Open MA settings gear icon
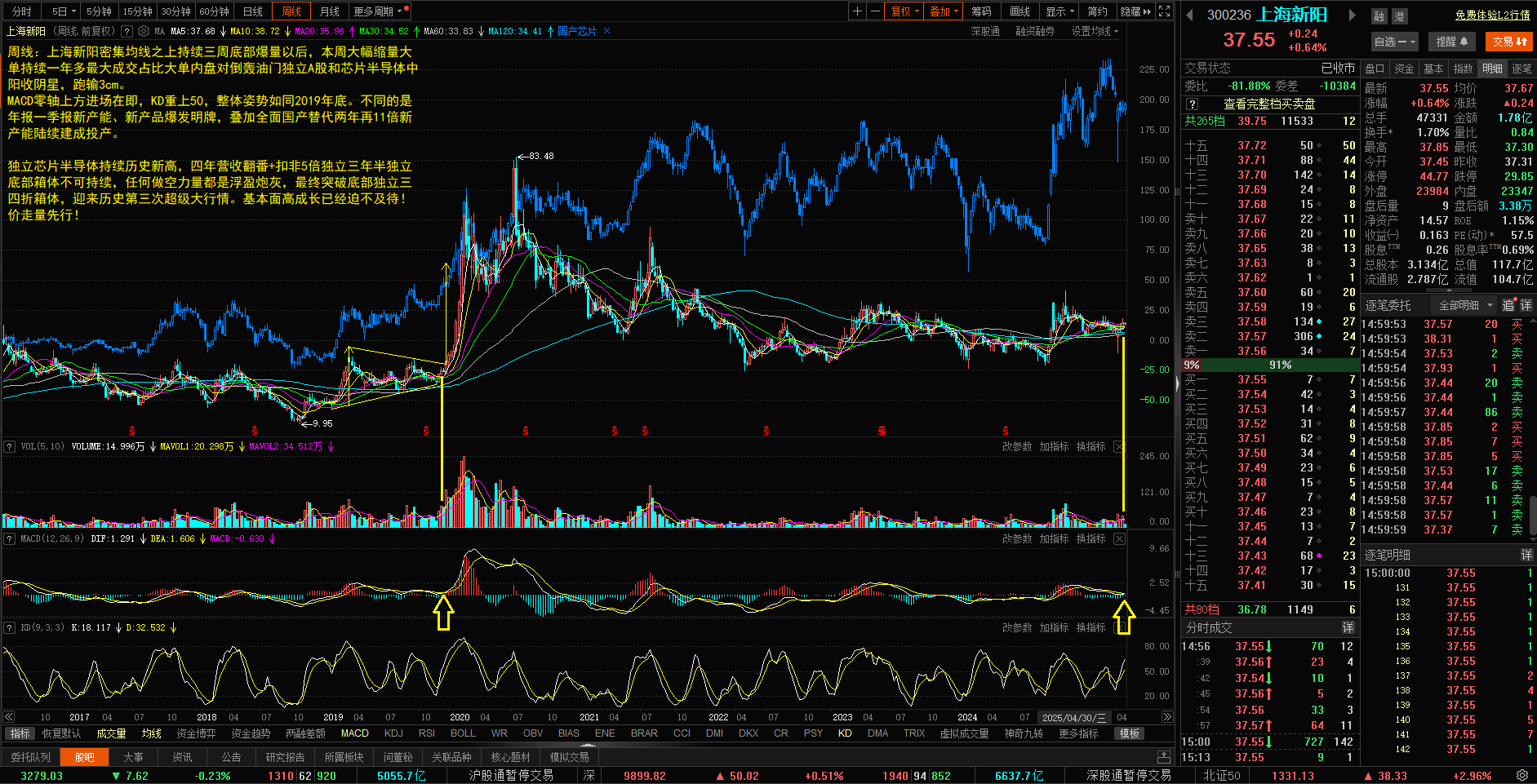This screenshot has height=784, width=1537. 144,31
